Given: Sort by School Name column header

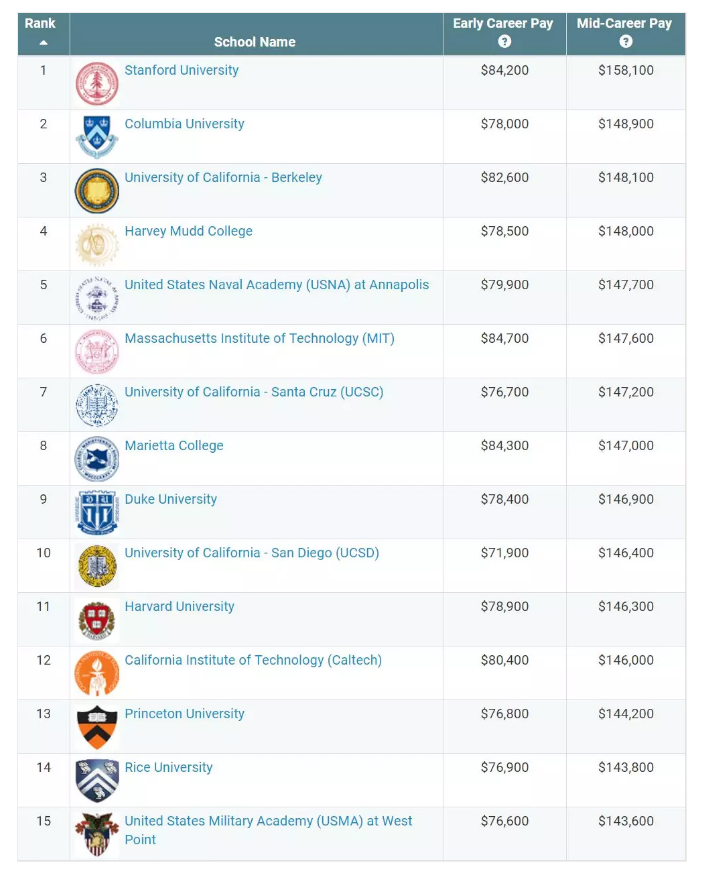Looking at the screenshot, I should (255, 42).
